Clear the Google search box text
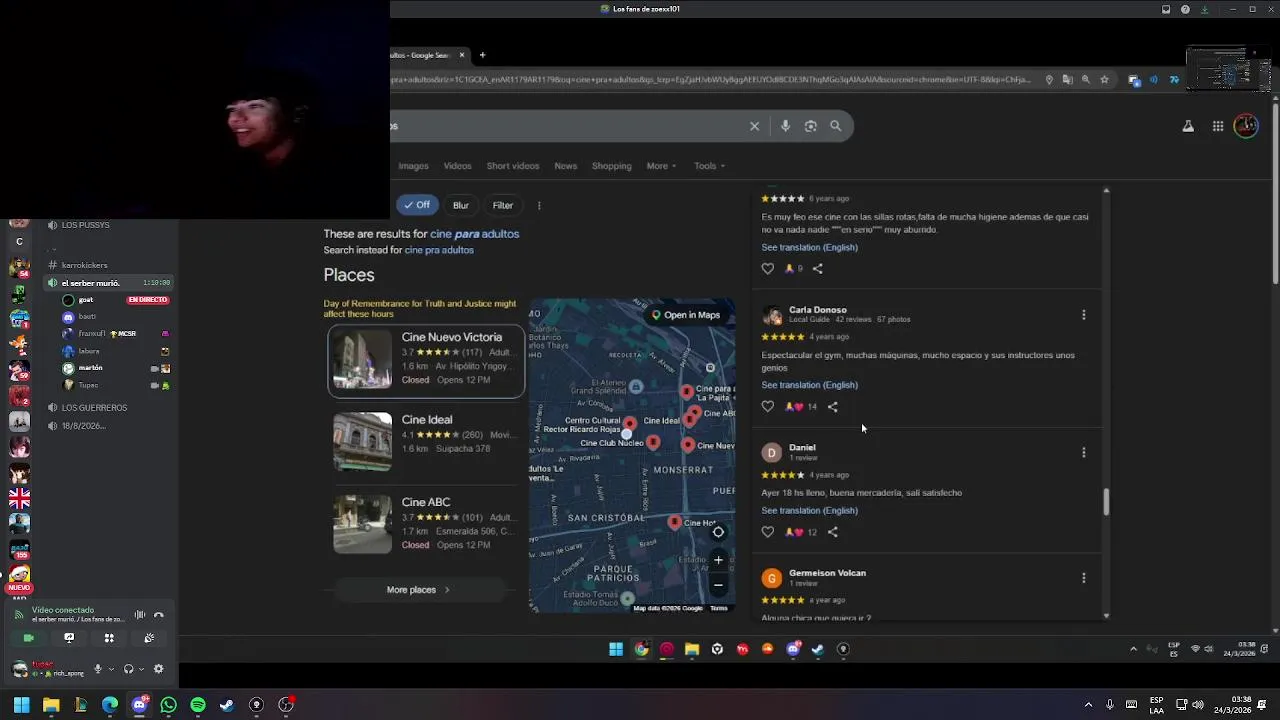 754,126
